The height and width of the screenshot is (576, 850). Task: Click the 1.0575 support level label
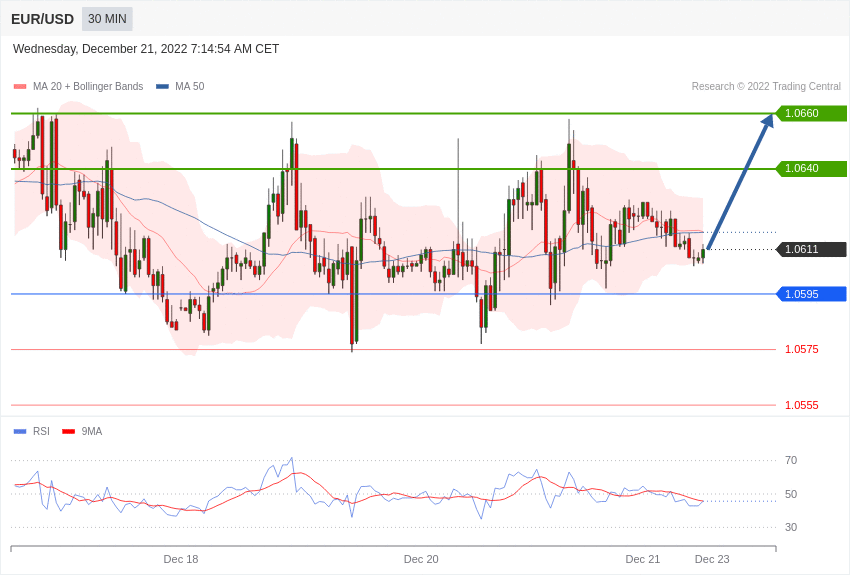pos(802,350)
